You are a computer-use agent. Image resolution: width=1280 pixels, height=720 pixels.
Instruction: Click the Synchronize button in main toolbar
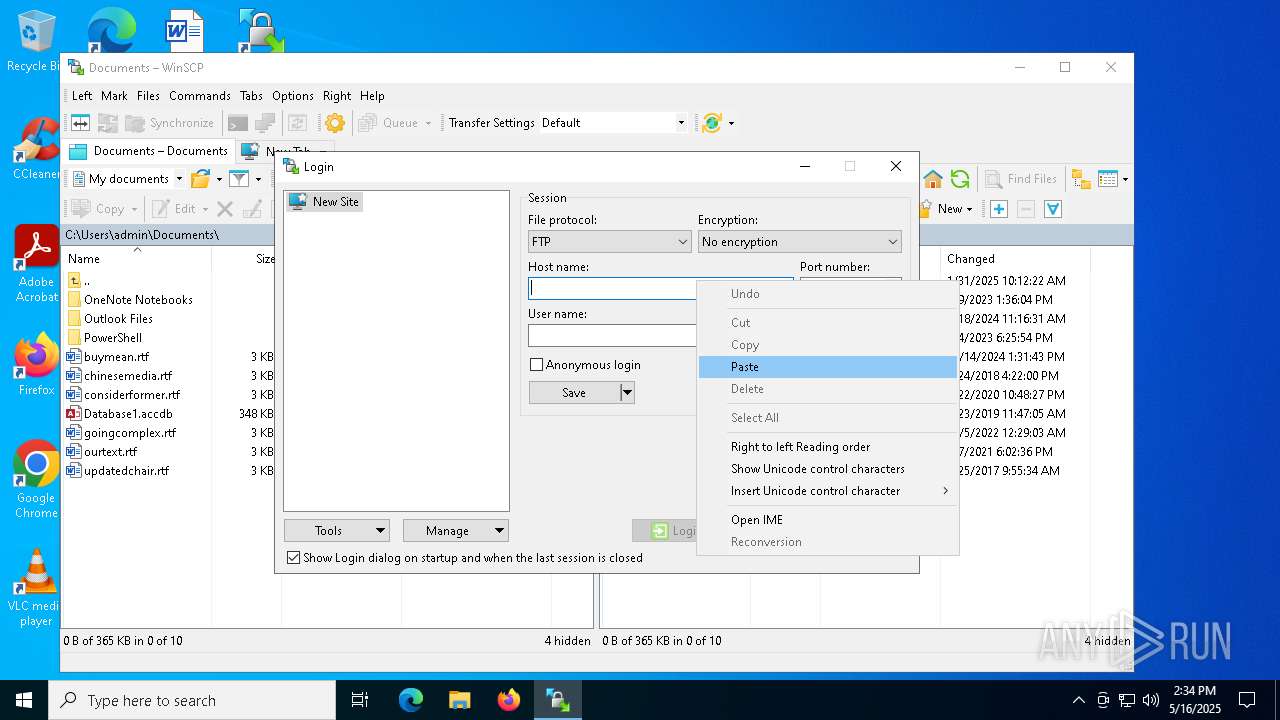[170, 123]
